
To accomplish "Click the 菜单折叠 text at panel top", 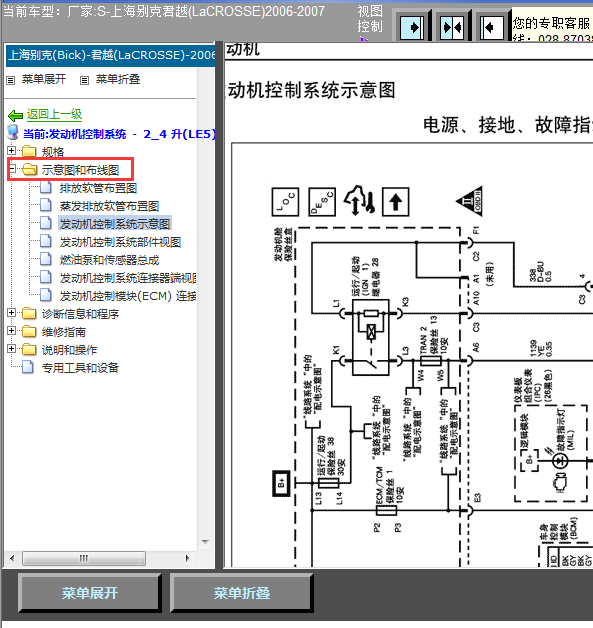I will click(x=118, y=79).
